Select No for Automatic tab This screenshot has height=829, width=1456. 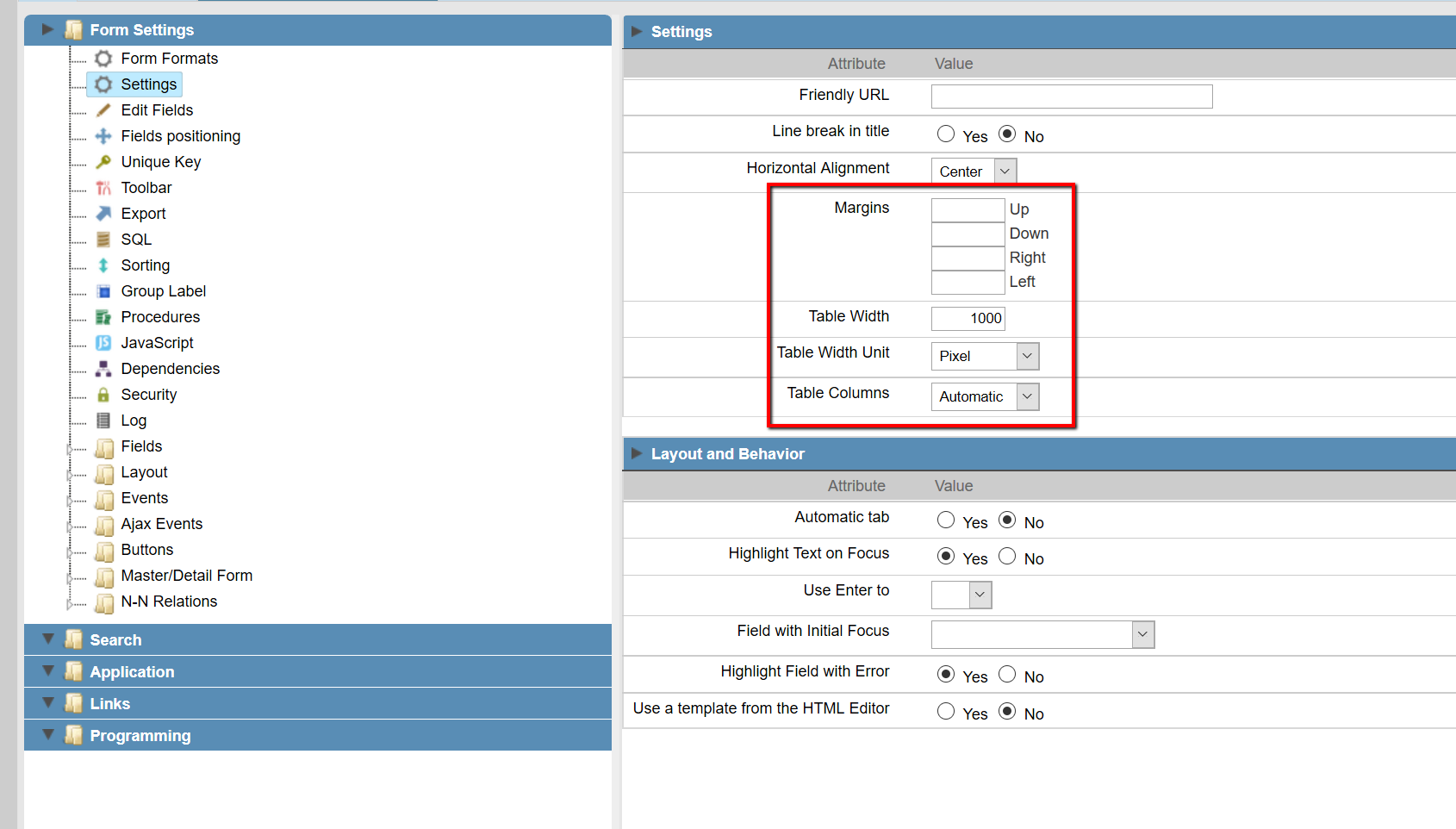coord(1007,520)
